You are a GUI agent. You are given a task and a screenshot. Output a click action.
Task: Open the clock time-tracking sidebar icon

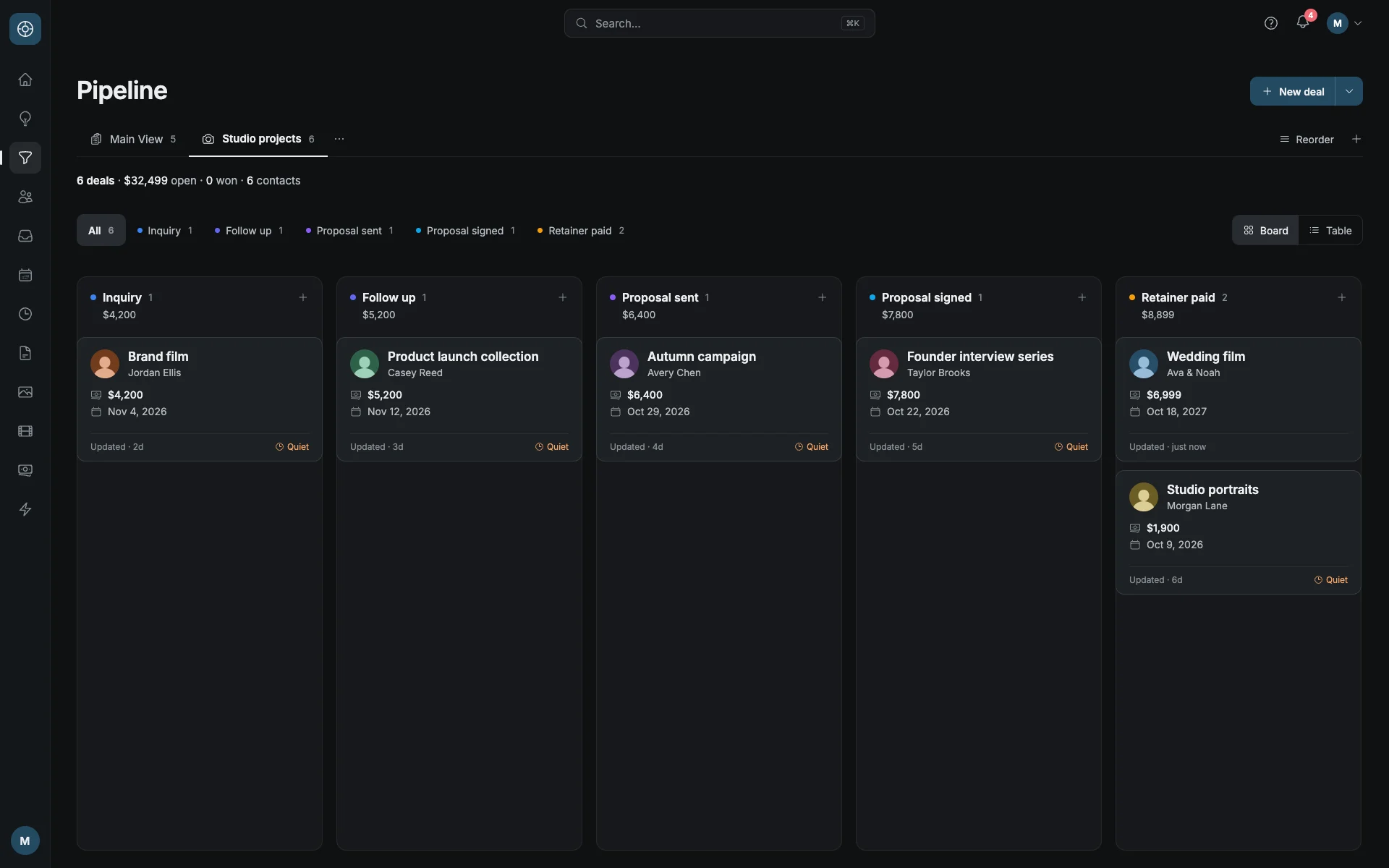pos(25,314)
